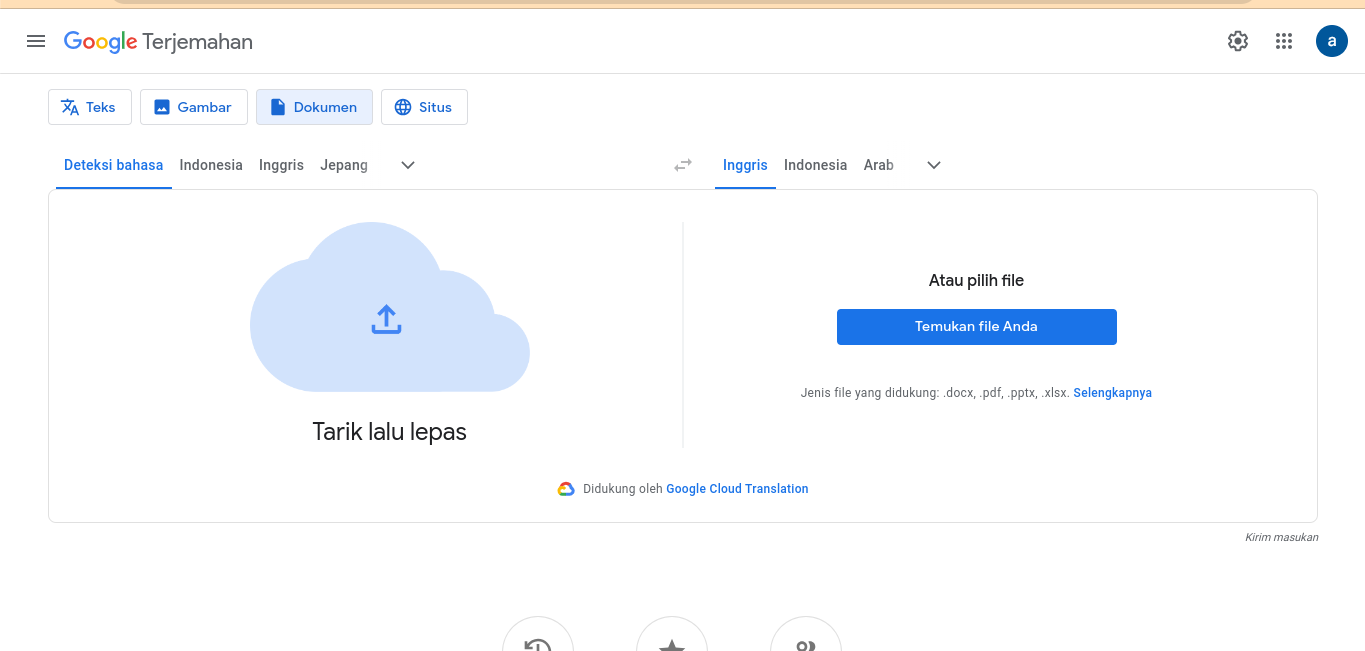Click the Google Cloud logo icon

(566, 489)
